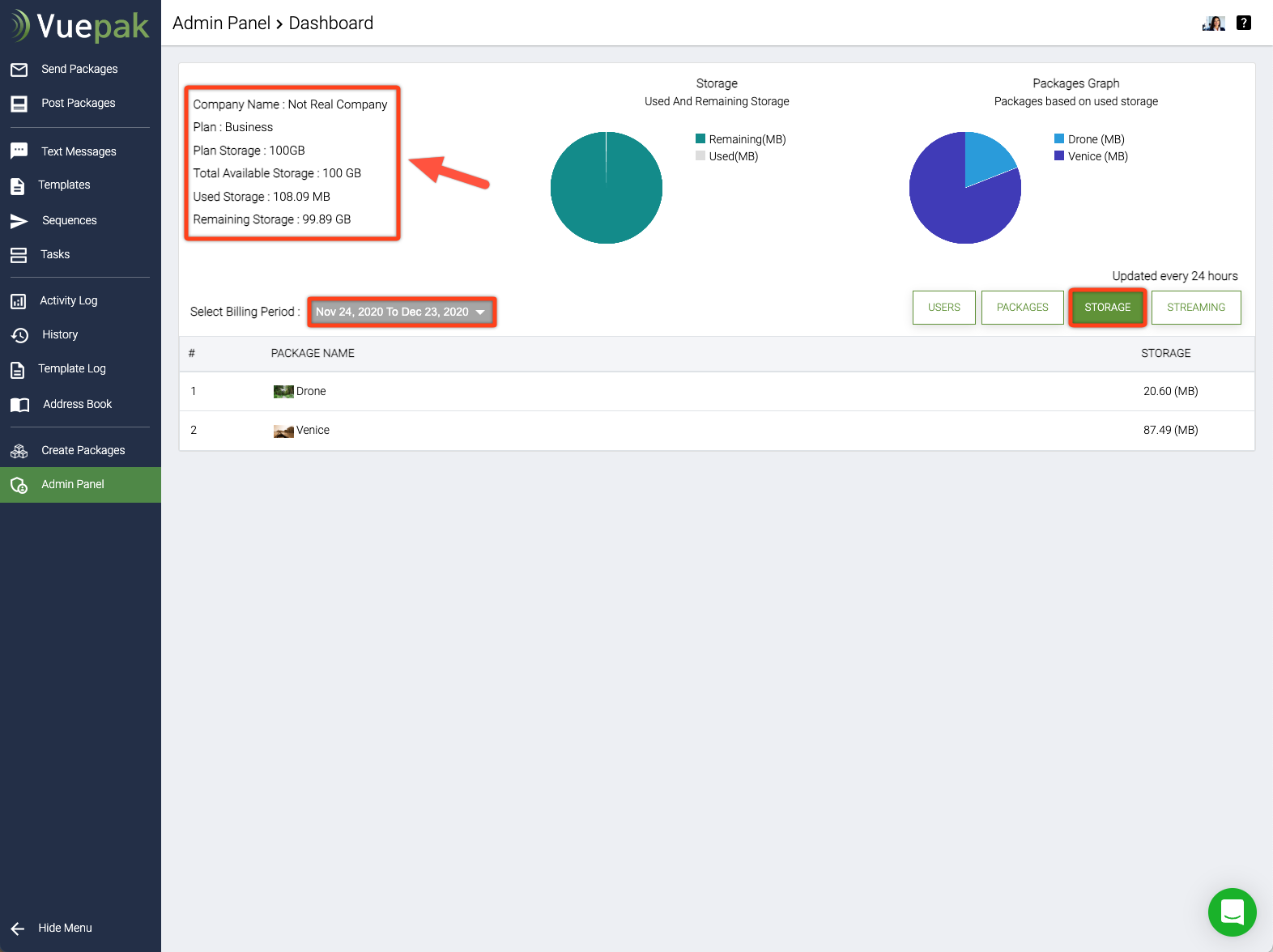Go to Create Packages

click(83, 450)
